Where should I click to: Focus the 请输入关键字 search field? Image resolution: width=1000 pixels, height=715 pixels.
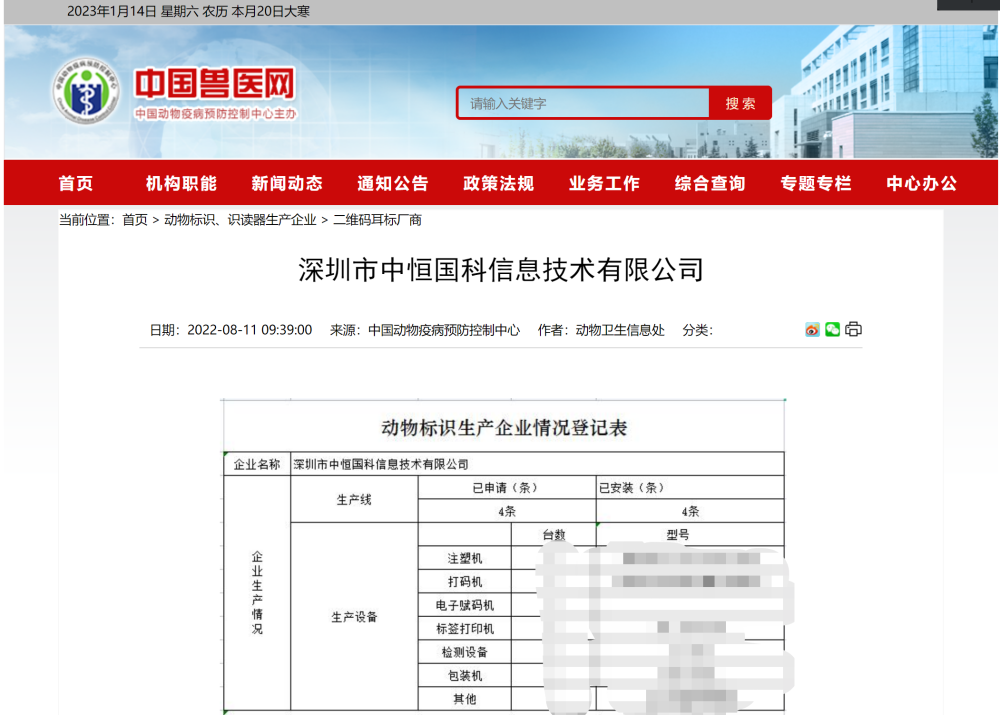585,103
